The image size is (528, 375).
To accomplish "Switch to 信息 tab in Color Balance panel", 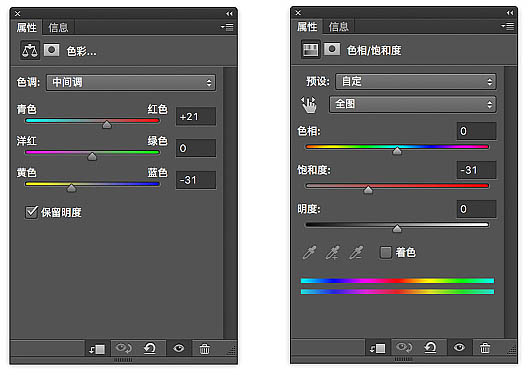I will 58,28.
